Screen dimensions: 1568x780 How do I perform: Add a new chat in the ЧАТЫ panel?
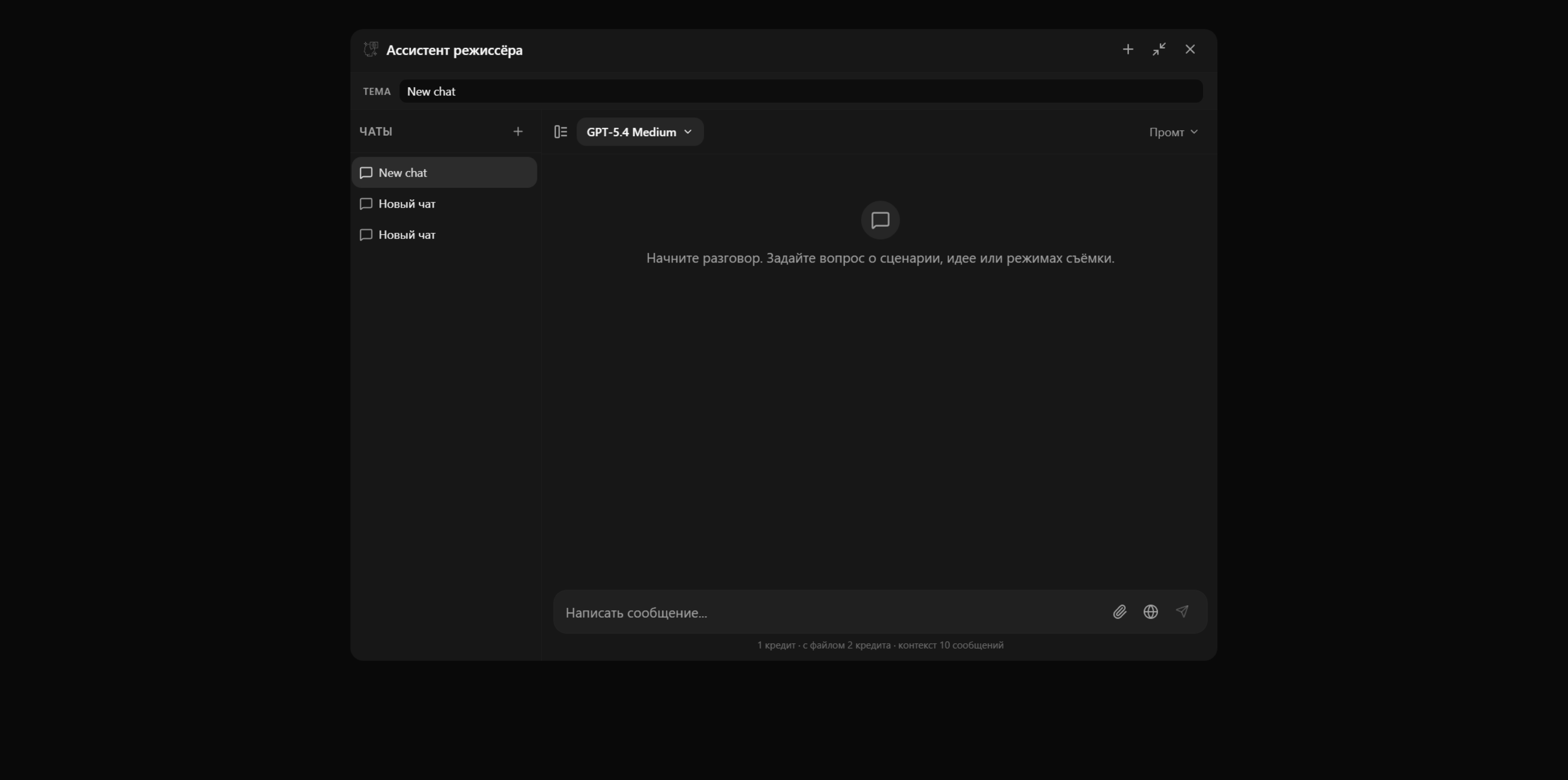click(x=518, y=131)
